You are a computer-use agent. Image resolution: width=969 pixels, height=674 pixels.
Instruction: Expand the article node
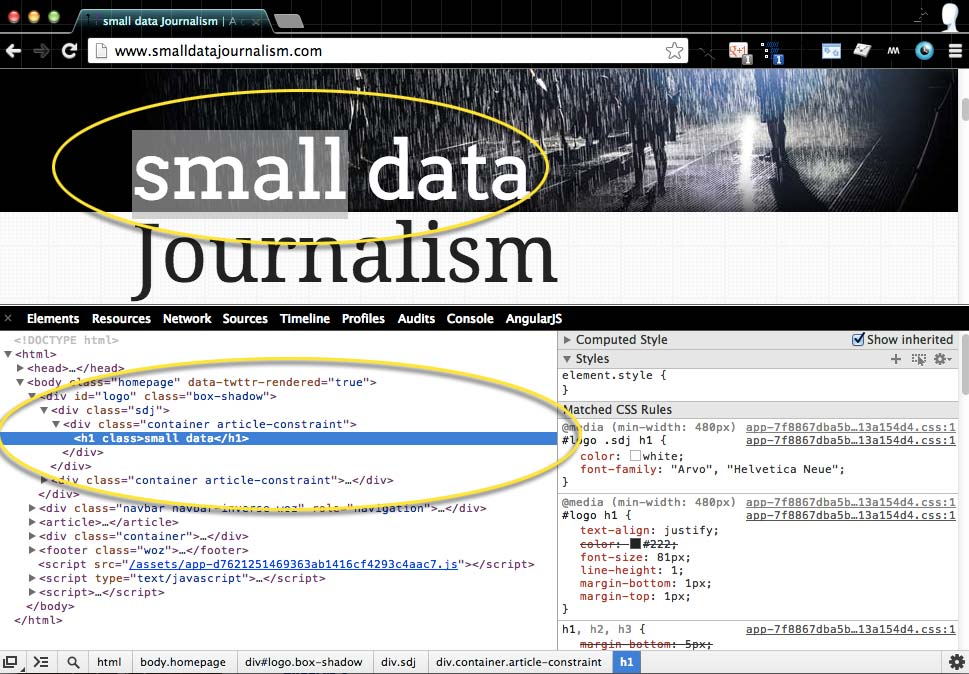(32, 523)
